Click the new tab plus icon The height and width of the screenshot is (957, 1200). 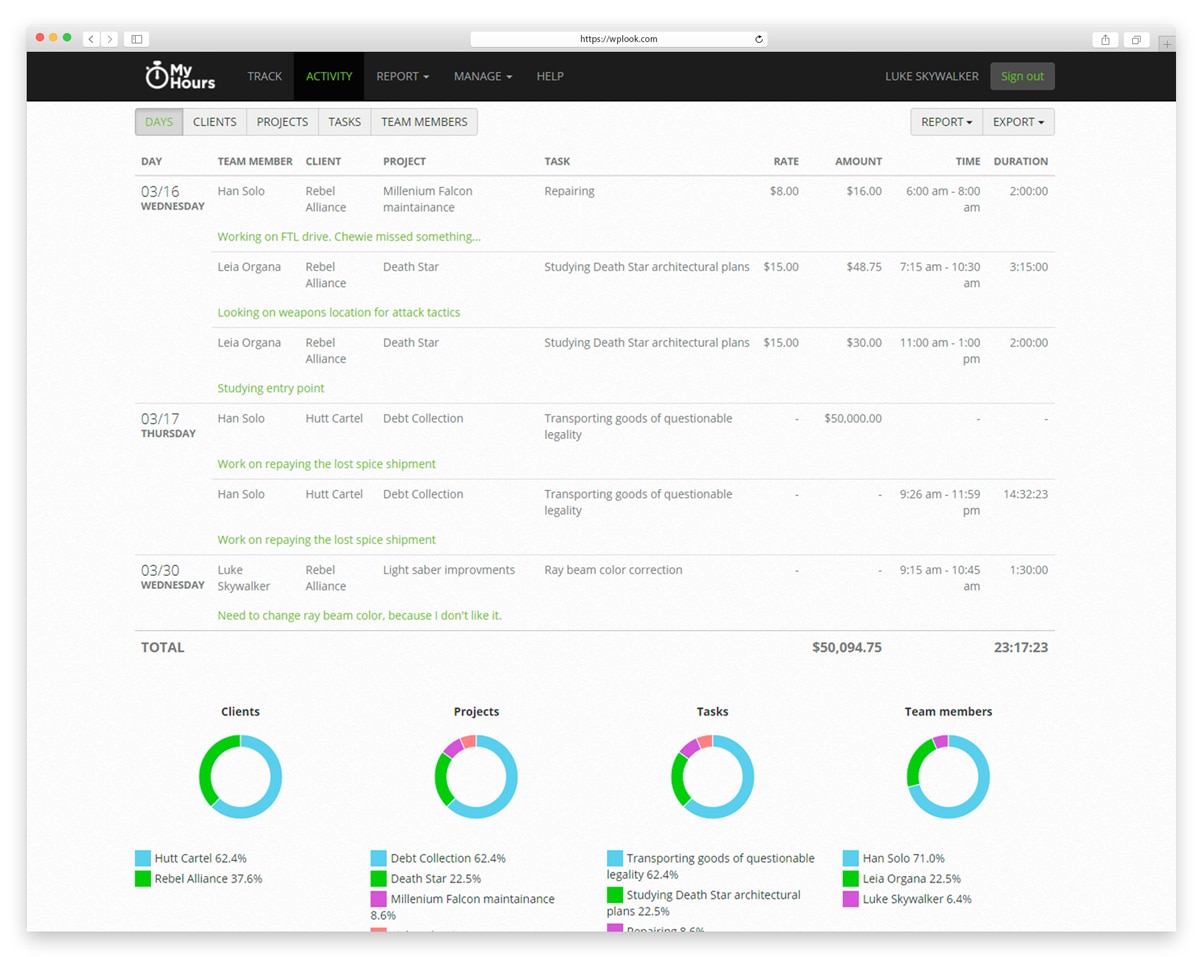1167,44
